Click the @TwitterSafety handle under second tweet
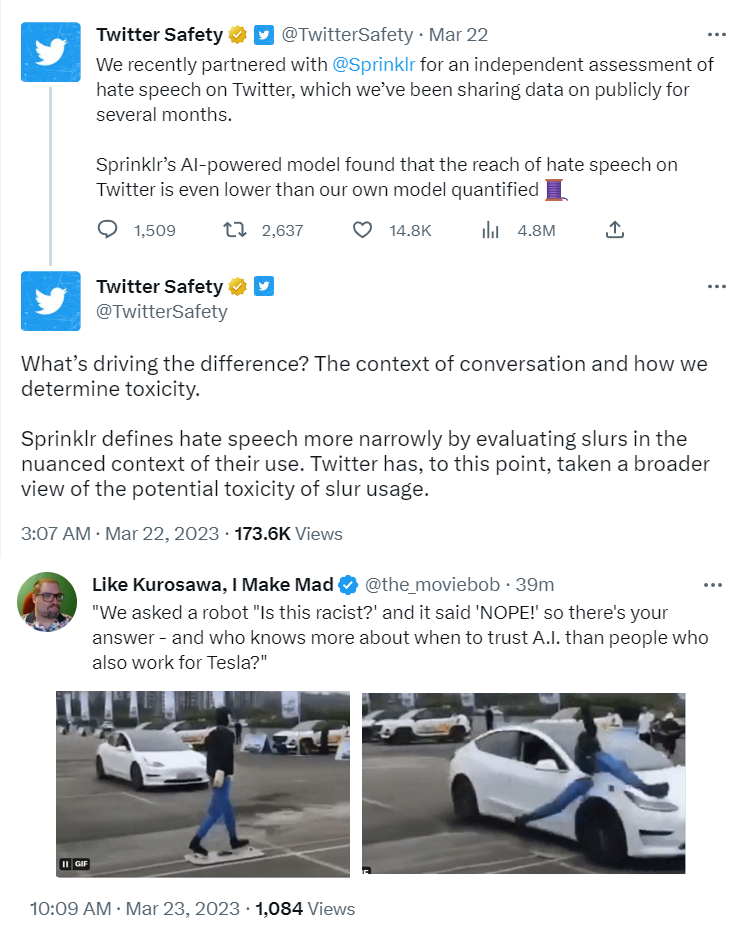The image size is (734, 931). point(161,311)
